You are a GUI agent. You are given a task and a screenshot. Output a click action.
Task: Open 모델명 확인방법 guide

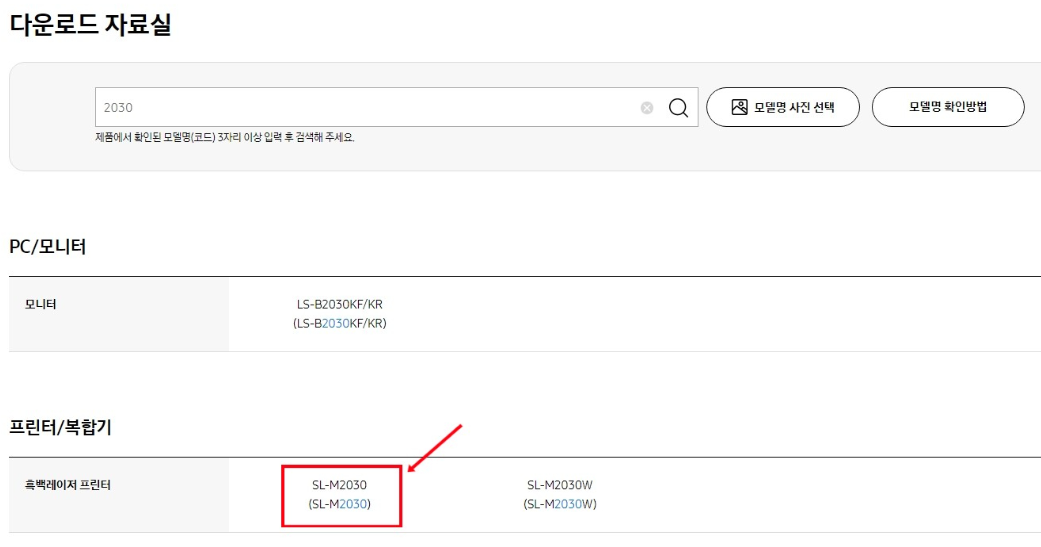(947, 107)
